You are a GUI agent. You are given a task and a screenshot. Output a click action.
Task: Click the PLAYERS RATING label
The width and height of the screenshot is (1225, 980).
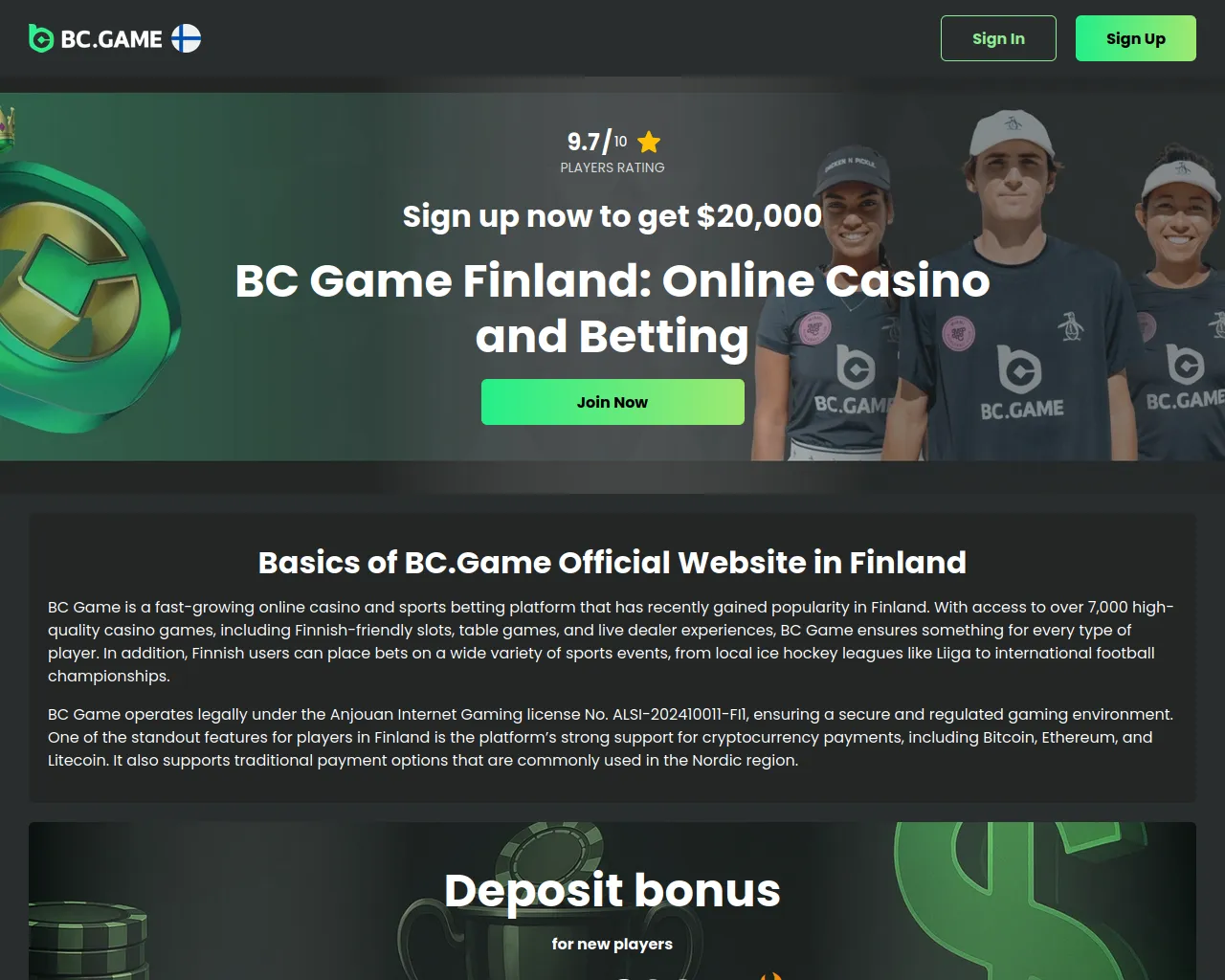coord(612,167)
